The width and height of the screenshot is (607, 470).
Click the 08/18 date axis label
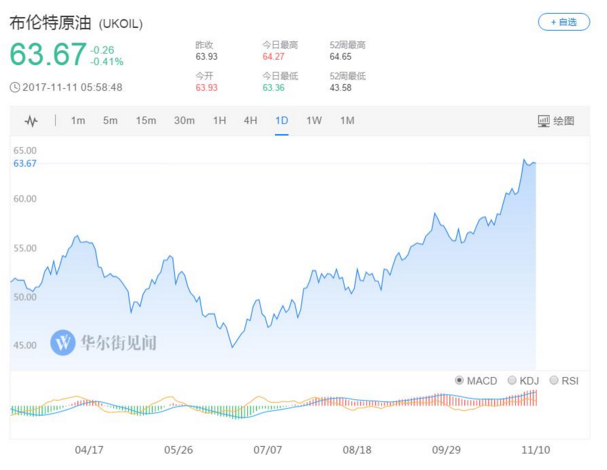click(x=357, y=450)
